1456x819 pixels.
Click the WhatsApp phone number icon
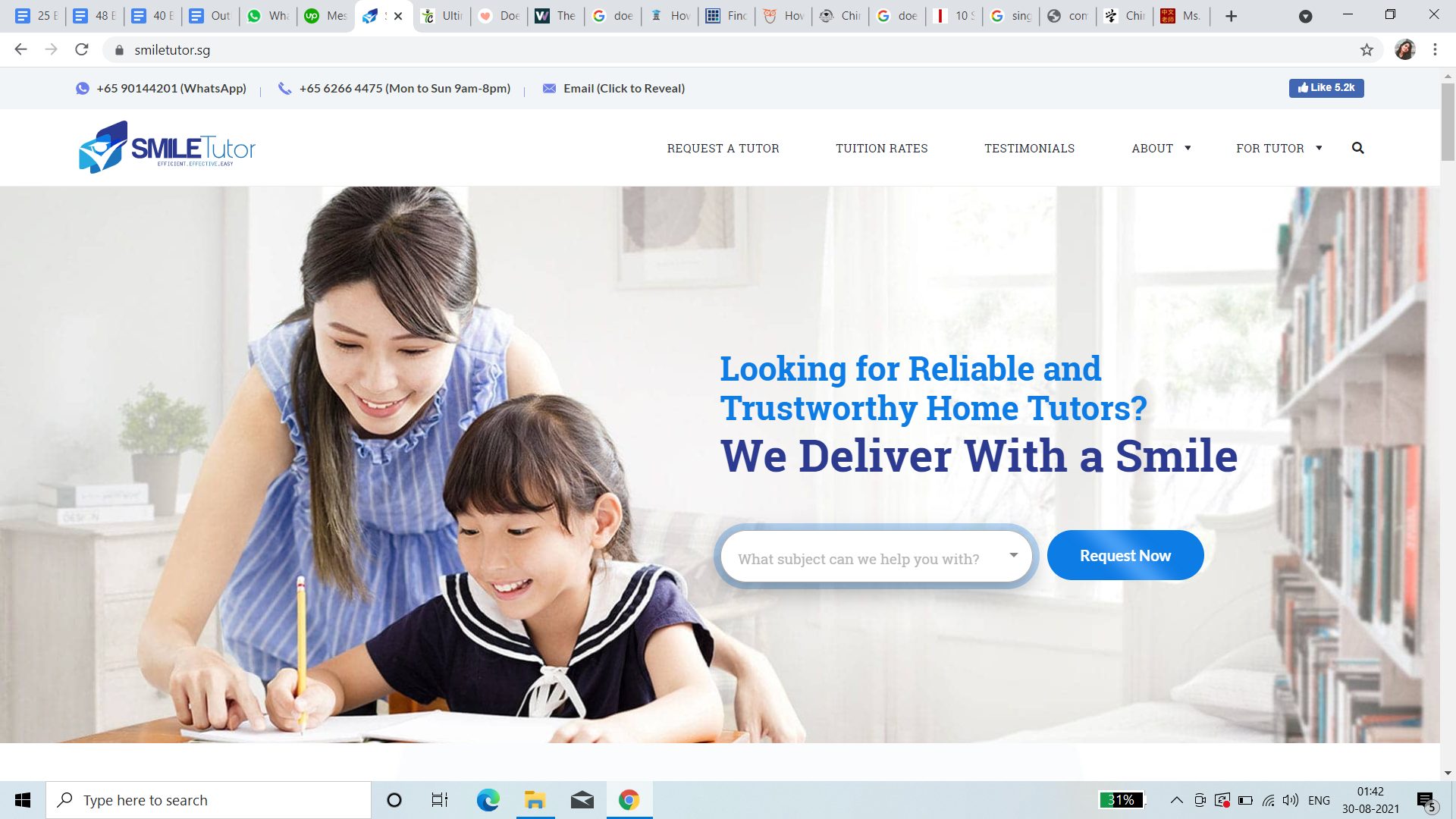click(x=83, y=89)
